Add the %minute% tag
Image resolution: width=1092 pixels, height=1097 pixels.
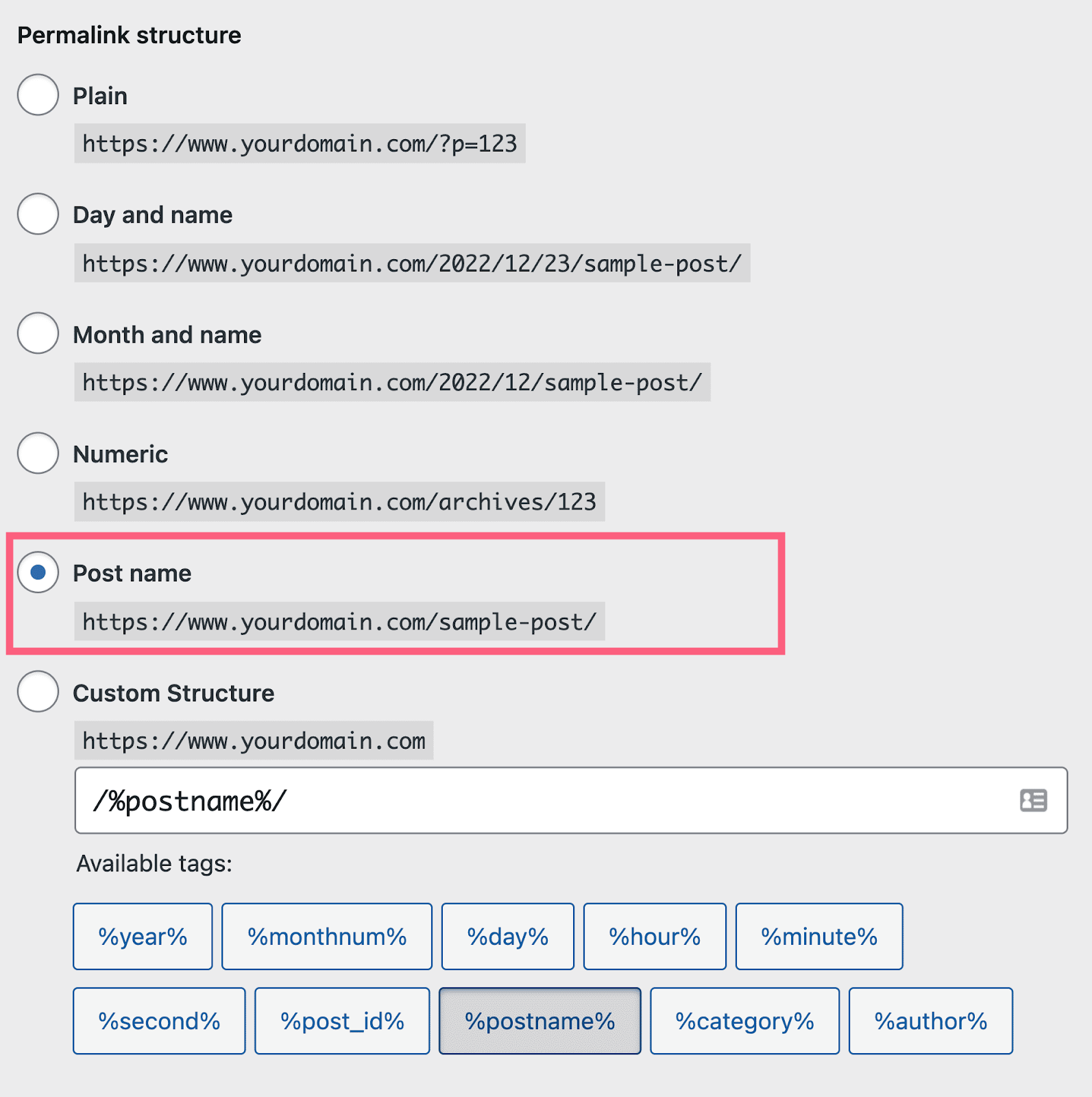[x=818, y=937]
